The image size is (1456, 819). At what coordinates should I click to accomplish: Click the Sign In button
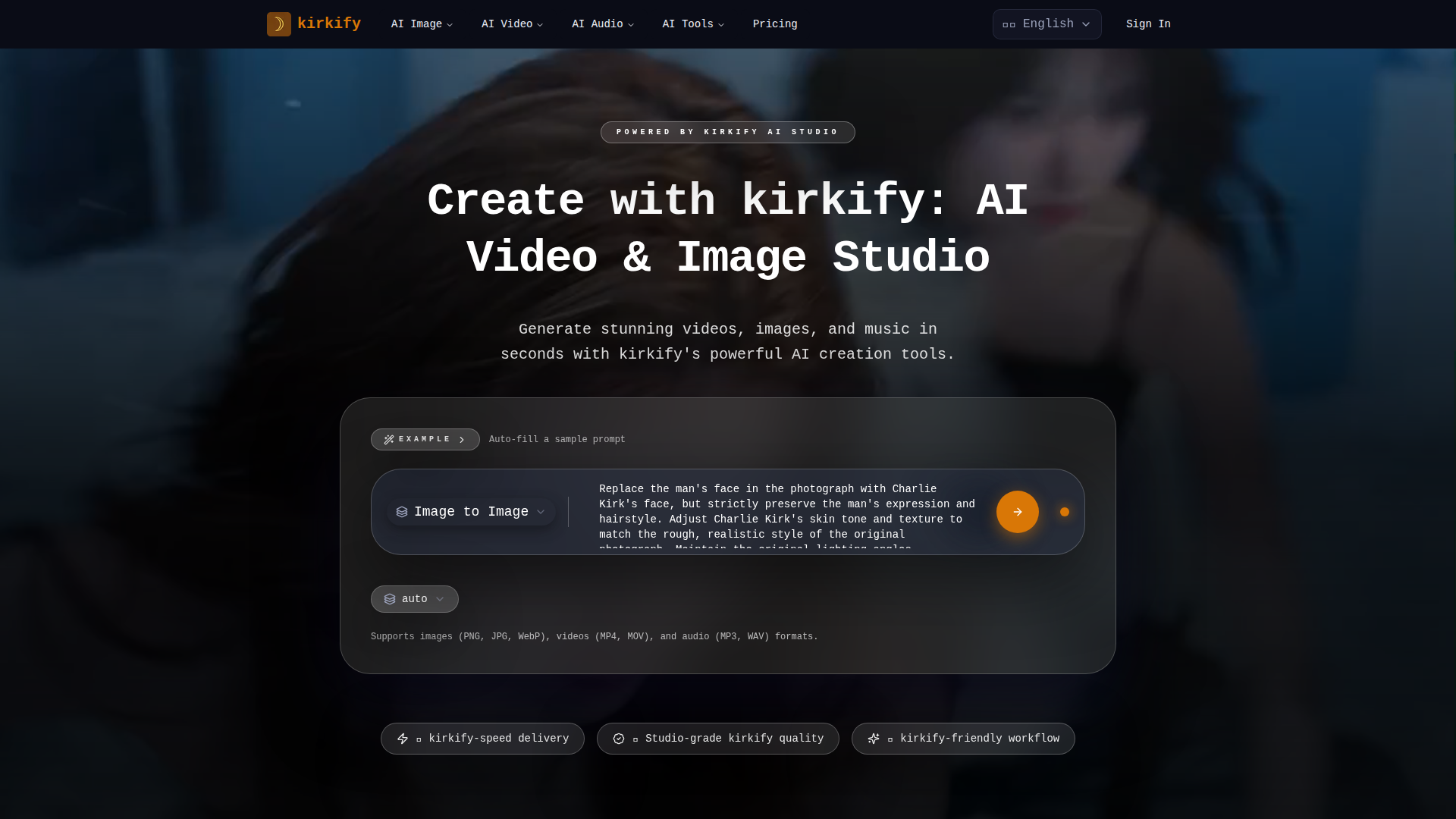1147,24
